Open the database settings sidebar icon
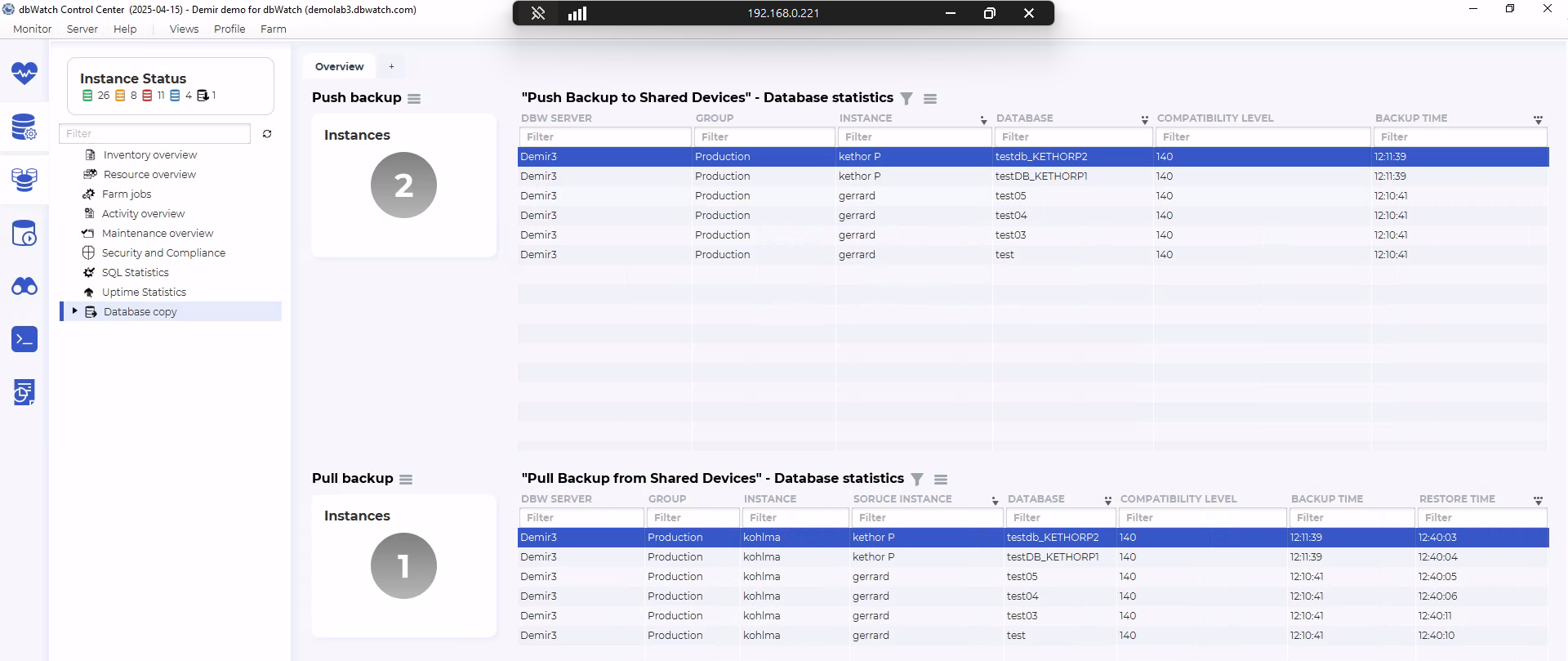The width and height of the screenshot is (1568, 661). click(x=24, y=127)
